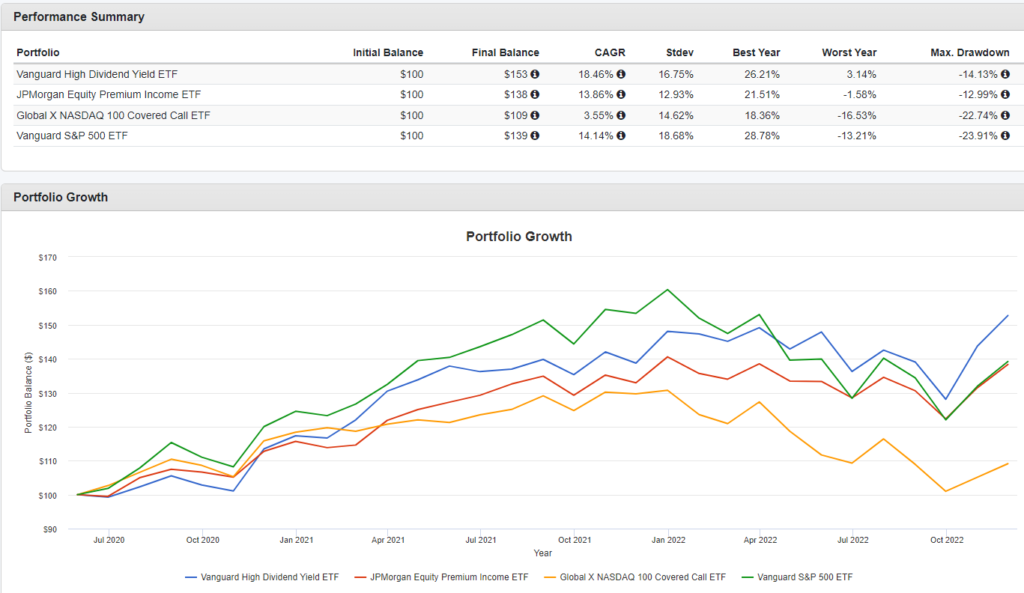This screenshot has height=593, width=1024.
Task: Click the Portfolio Balance ($) axis title
Action: (x=28, y=393)
